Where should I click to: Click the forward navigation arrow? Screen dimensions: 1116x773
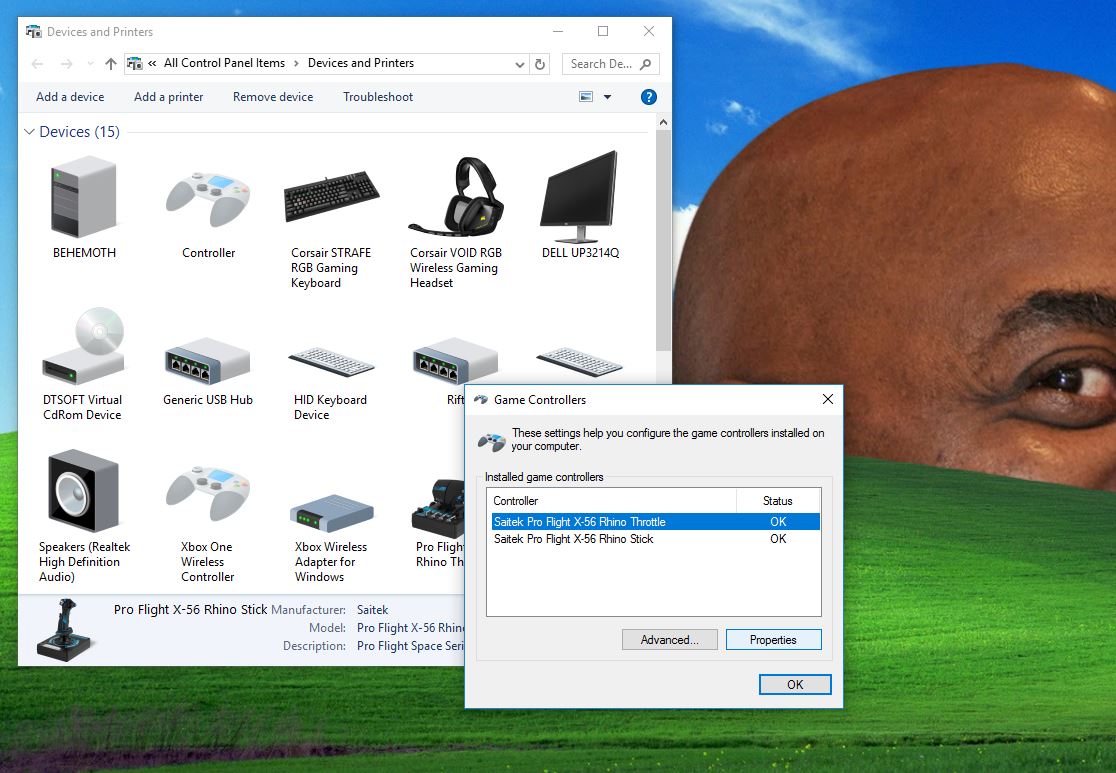66,64
